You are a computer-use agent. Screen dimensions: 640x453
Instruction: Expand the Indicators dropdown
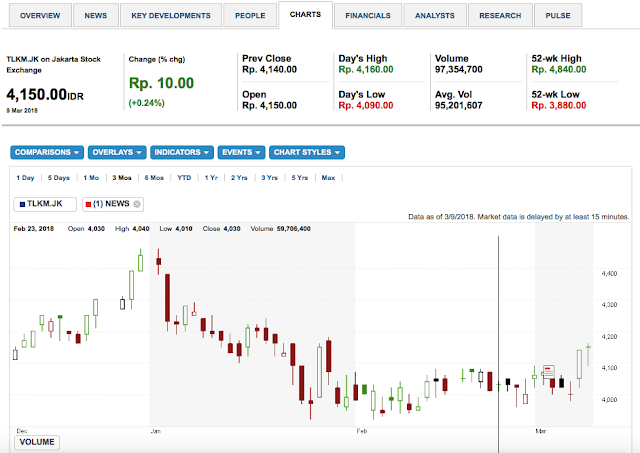pyautogui.click(x=182, y=152)
